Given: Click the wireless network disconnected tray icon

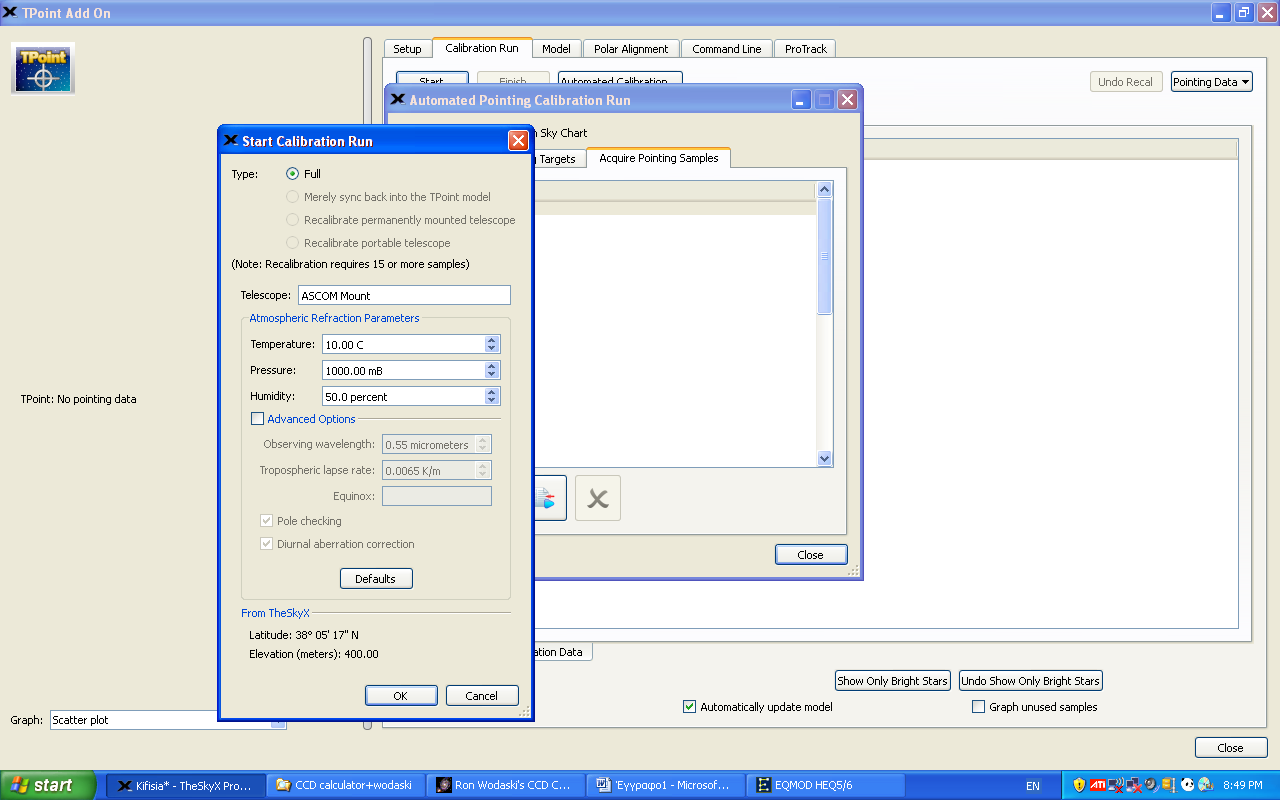Looking at the screenshot, I should pyautogui.click(x=1115, y=785).
